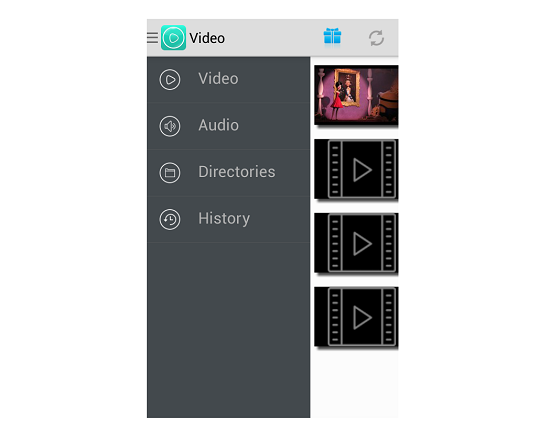This screenshot has height=431, width=550.
Task: Select Video in the drawer menu
Action: [x=228, y=80]
